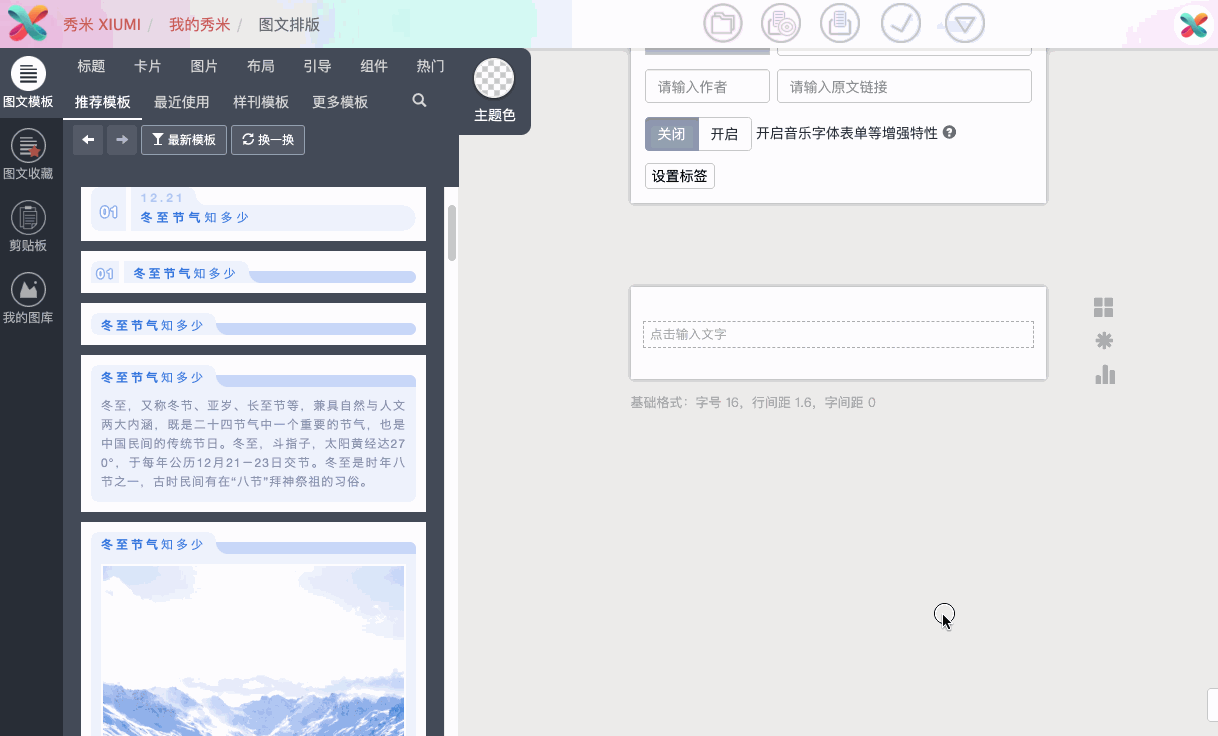Select the 冬至 paragraph card template
Viewport: 1218px width, 736px height.
[254, 433]
